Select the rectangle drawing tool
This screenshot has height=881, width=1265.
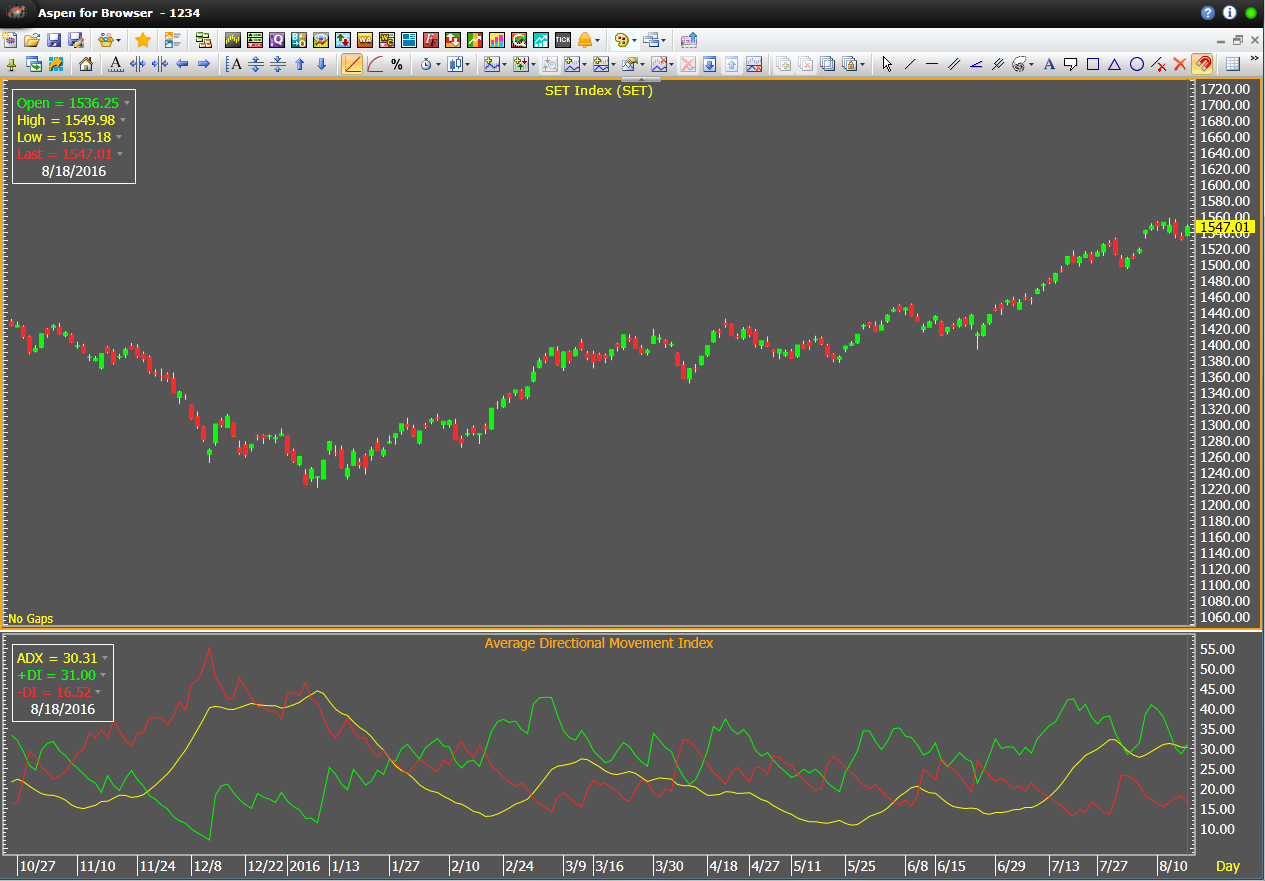[x=1093, y=64]
